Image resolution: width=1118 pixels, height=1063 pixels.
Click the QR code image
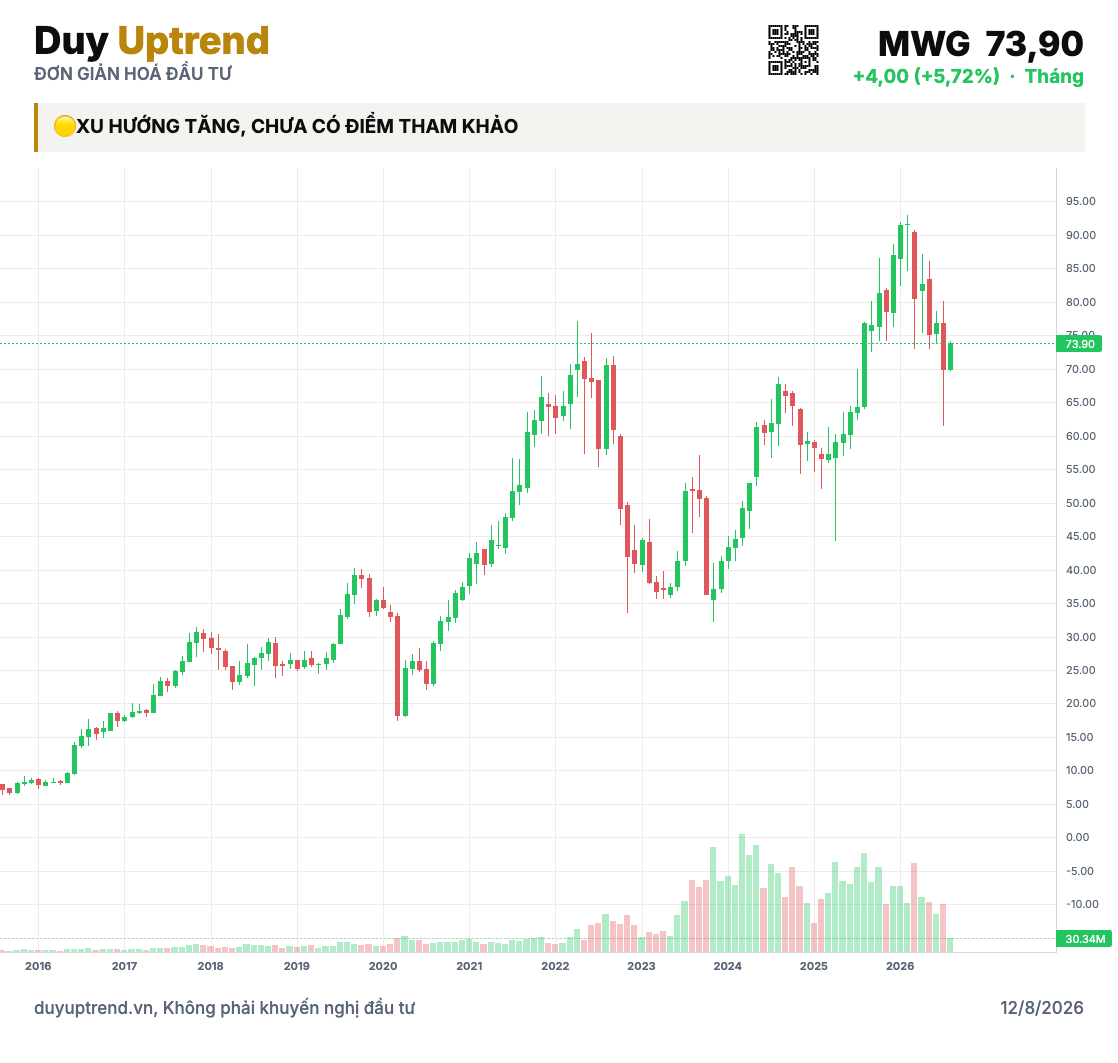click(793, 50)
